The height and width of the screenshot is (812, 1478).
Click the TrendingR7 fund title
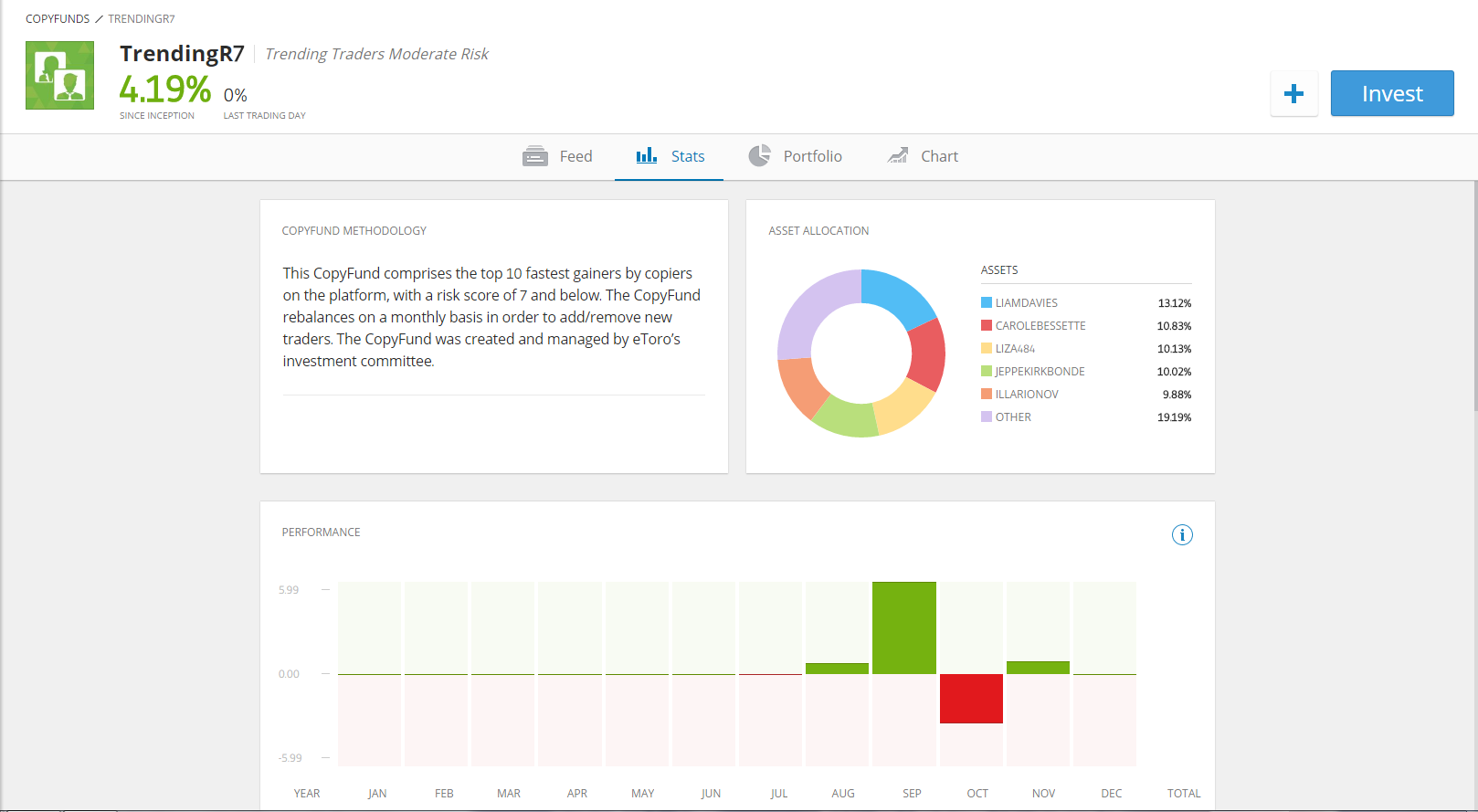pyautogui.click(x=182, y=54)
